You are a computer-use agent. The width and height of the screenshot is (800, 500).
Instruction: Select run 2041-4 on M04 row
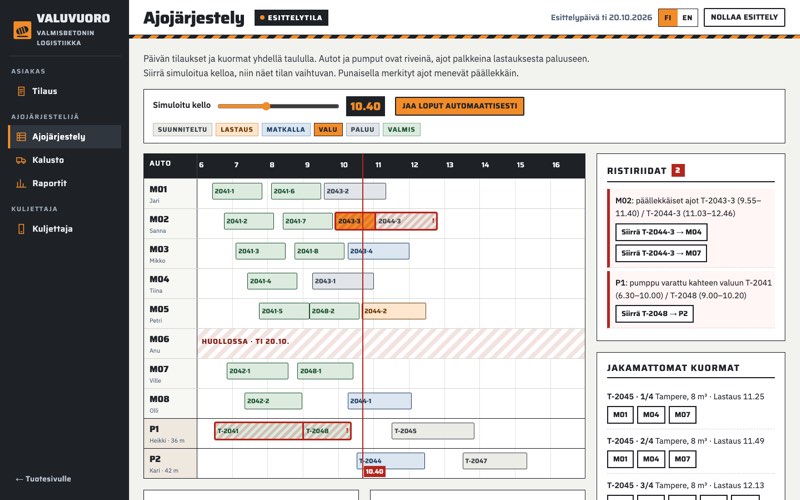click(272, 281)
